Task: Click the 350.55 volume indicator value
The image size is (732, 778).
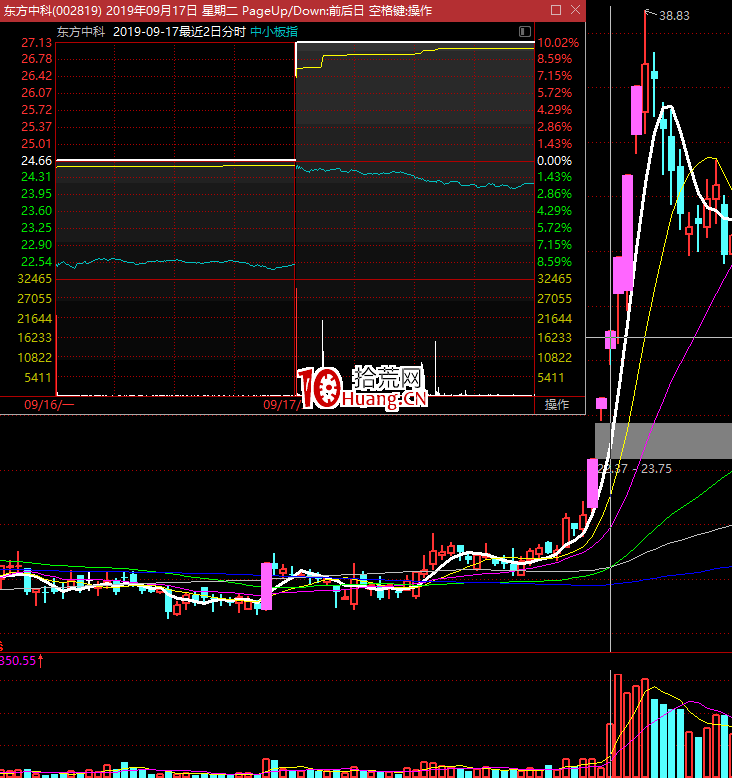Action: 18,660
